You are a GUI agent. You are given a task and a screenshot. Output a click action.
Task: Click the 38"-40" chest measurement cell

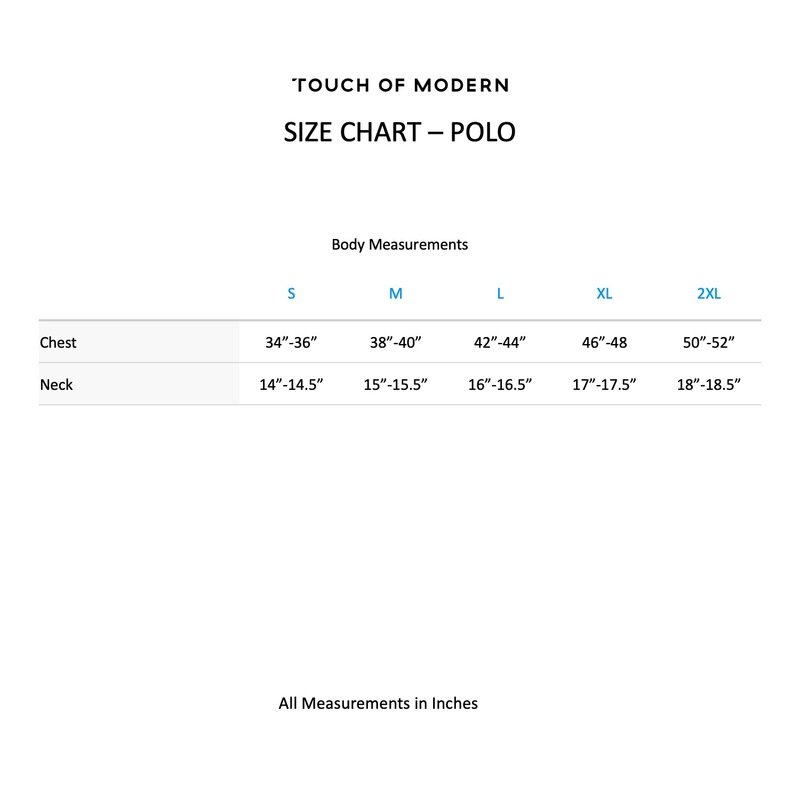396,342
